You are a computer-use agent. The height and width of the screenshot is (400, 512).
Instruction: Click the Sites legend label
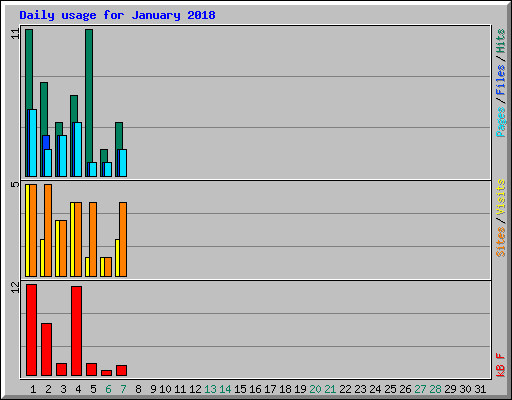(500, 242)
